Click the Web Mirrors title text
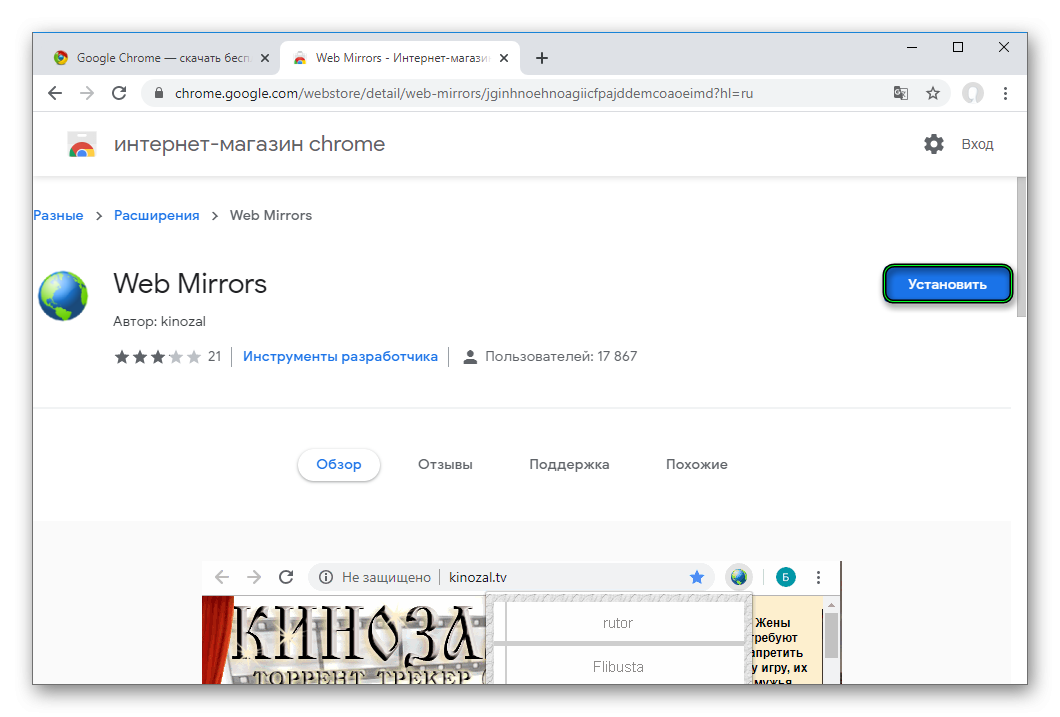The image size is (1060, 717). pyautogui.click(x=190, y=284)
